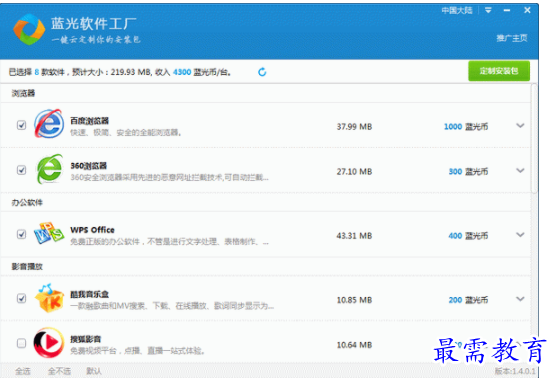Screen dimensions: 555x382
Task: Click the 办公软件 category header
Action: 27,203
